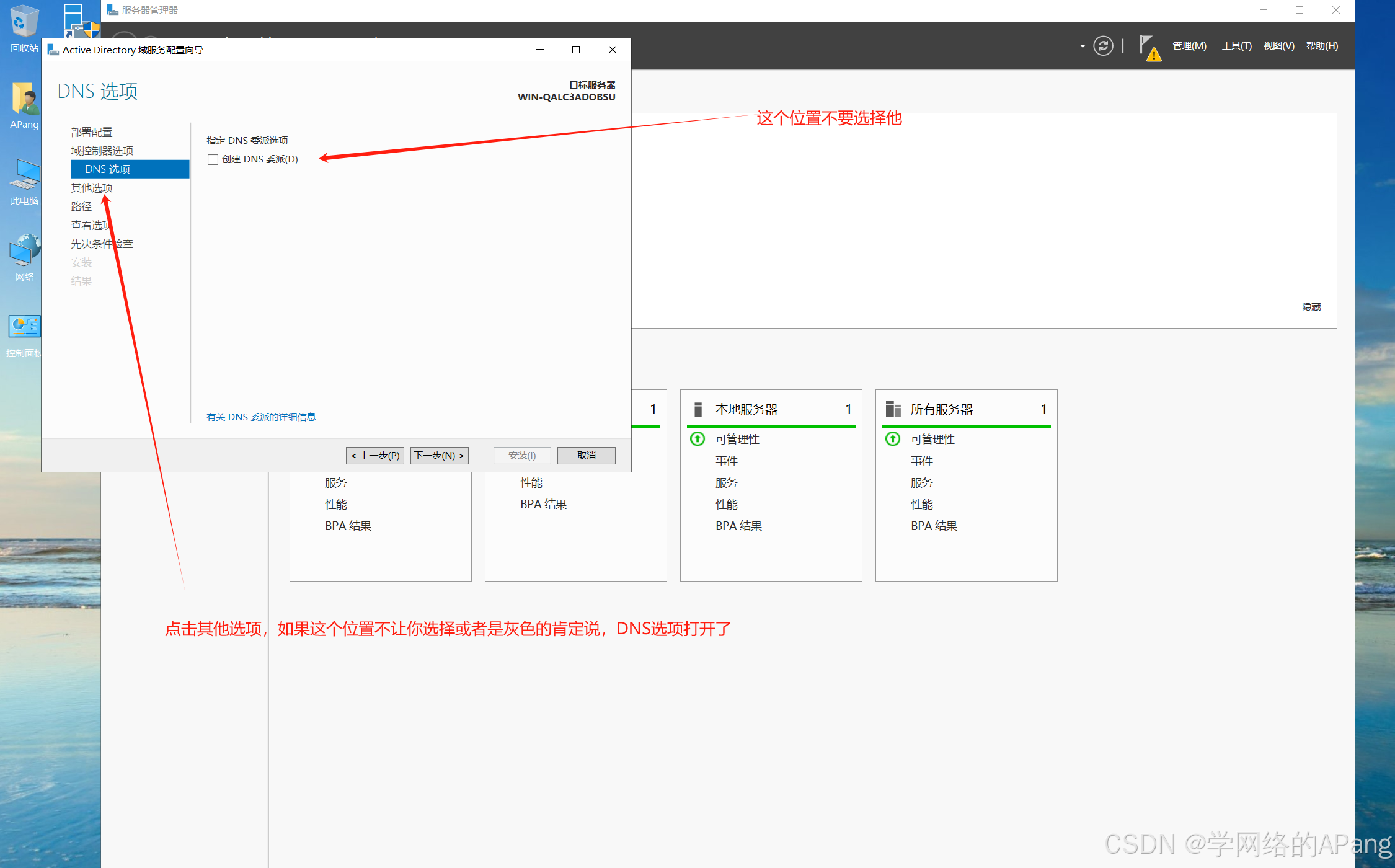Click All Servers manageability green status icon

pos(892,439)
